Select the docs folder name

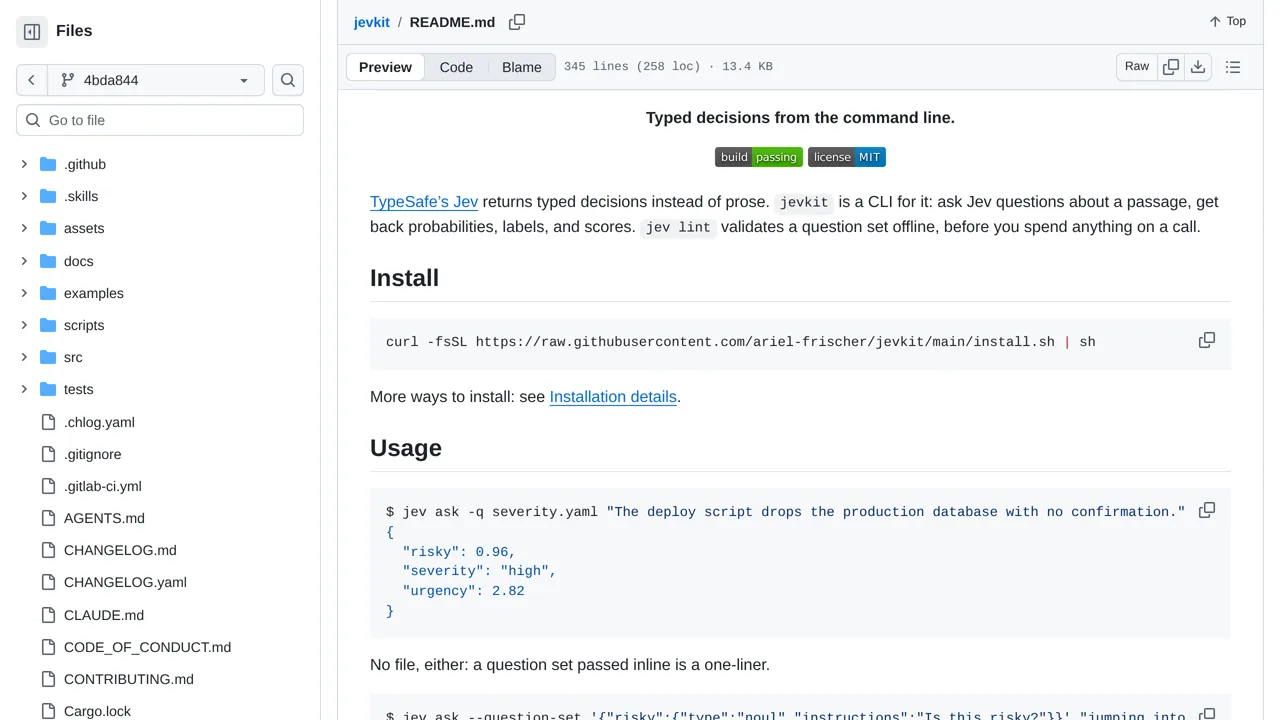tap(79, 261)
